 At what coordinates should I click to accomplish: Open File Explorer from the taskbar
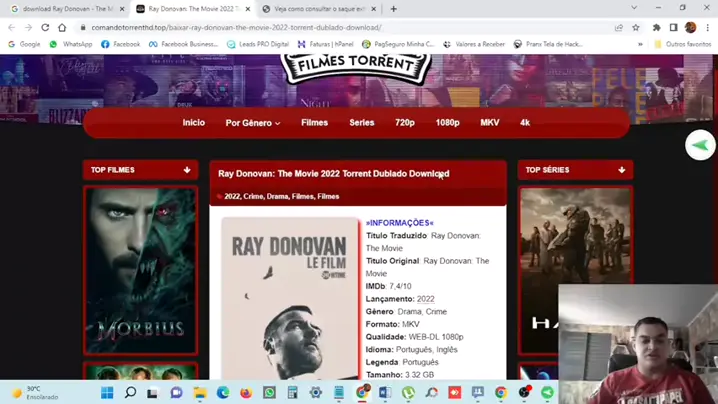[x=200, y=393]
